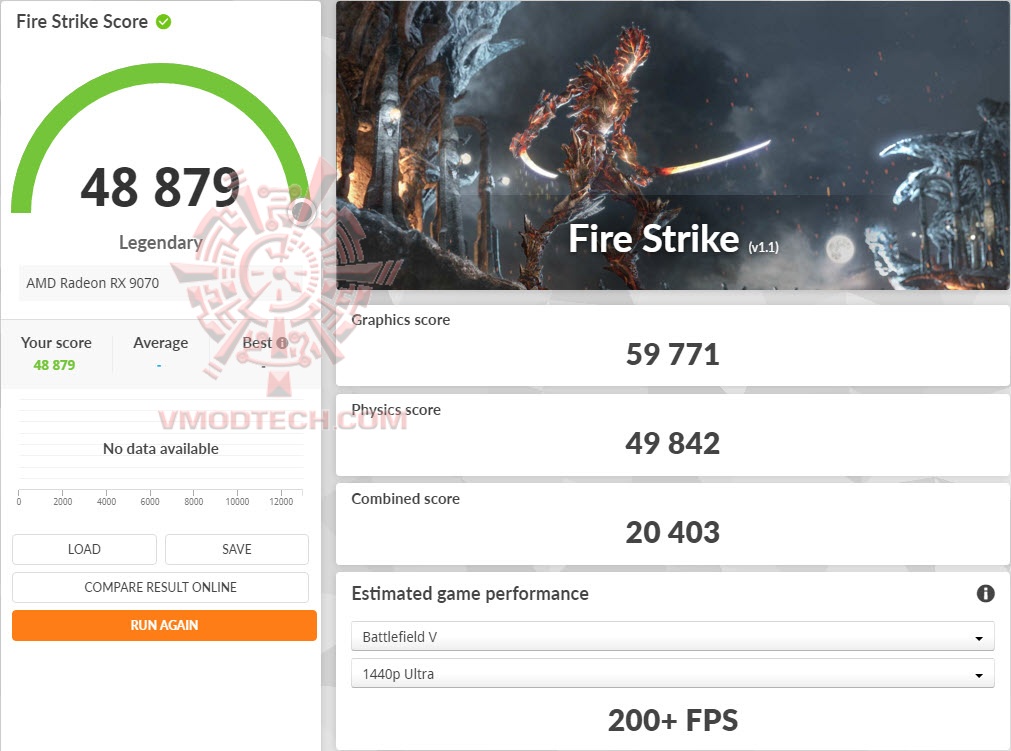
Task: Click the 200+ FPS estimate
Action: [x=672, y=721]
